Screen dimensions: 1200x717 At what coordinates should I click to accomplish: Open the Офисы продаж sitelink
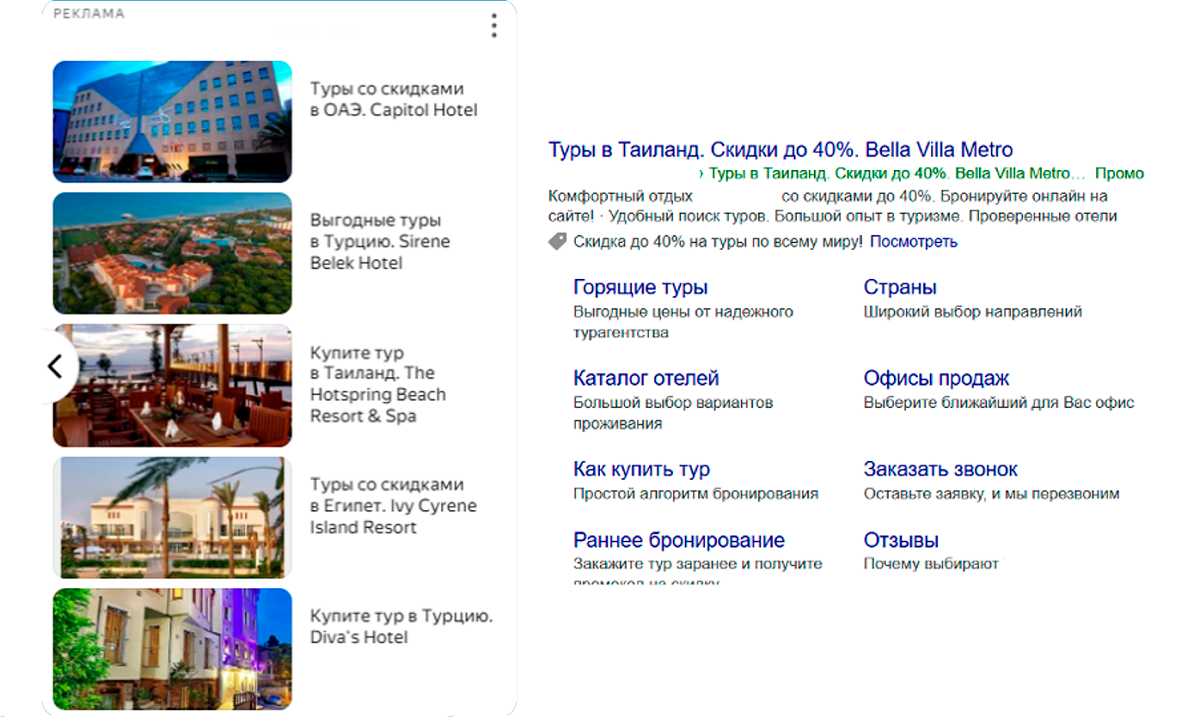[936, 377]
